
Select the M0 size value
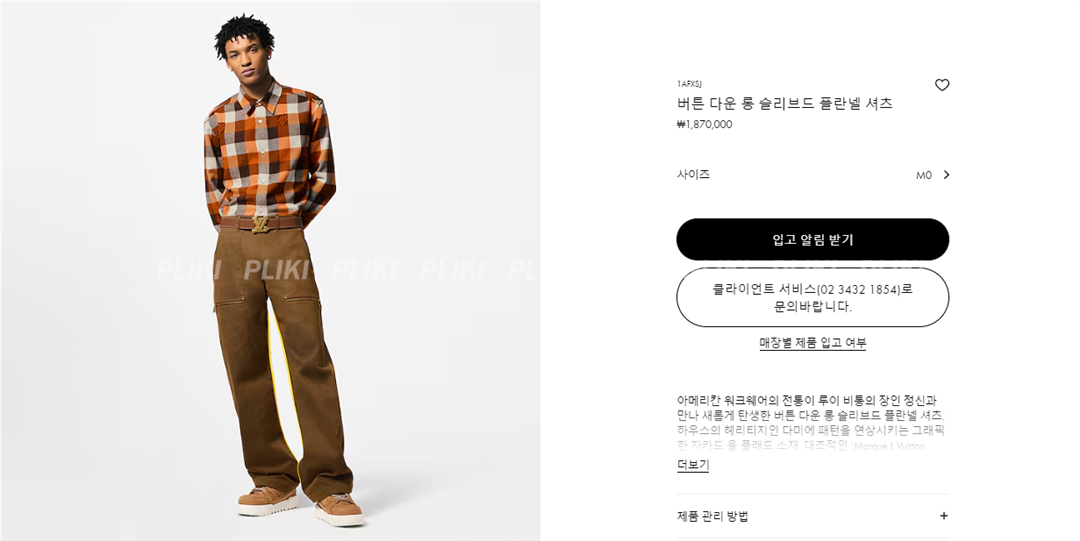924,175
